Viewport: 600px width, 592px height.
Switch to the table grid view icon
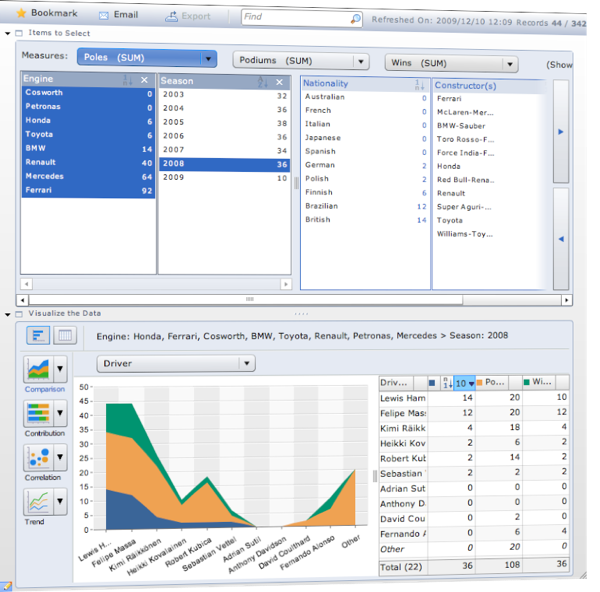point(65,336)
